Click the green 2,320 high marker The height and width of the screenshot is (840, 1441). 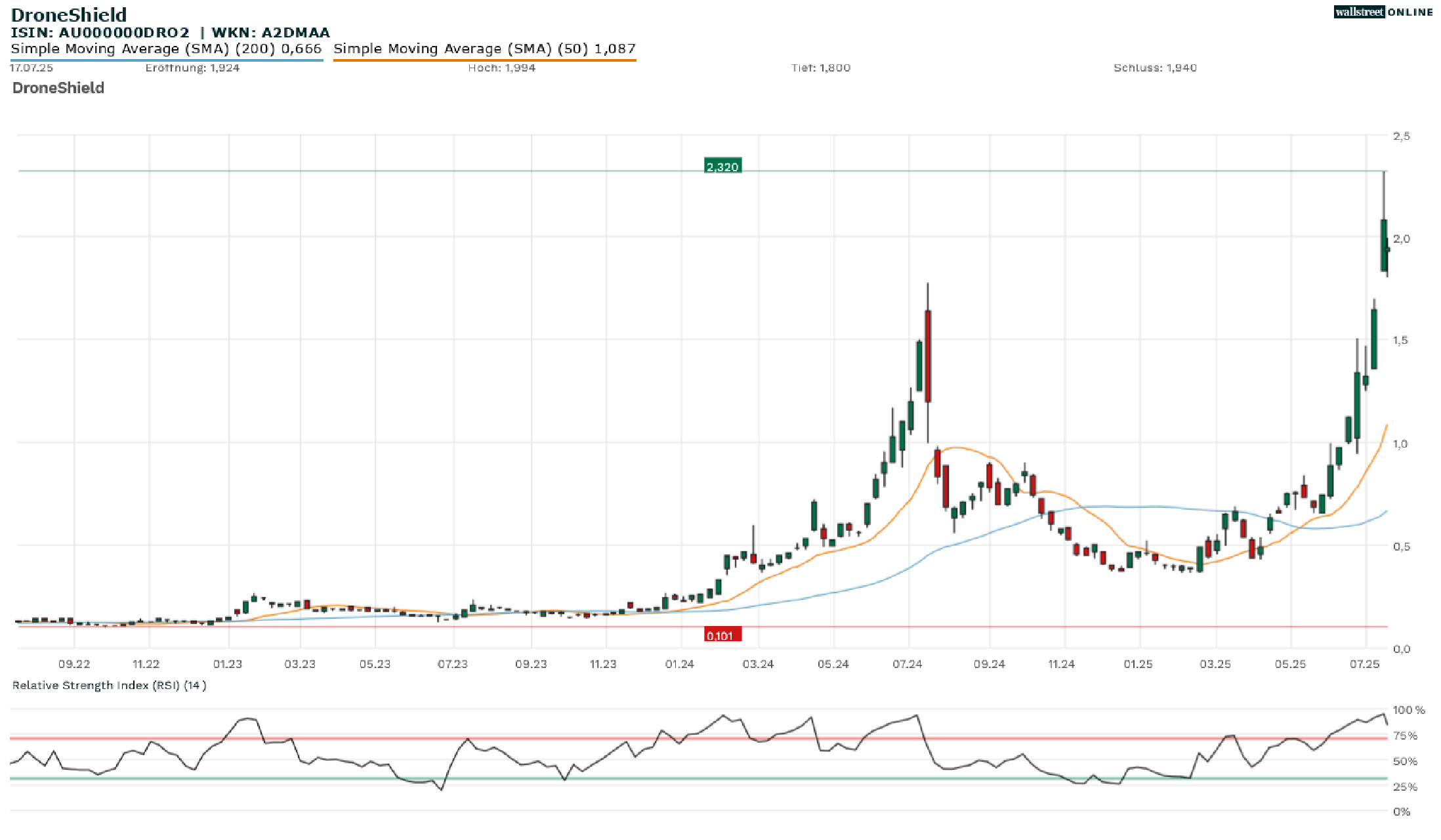722,165
